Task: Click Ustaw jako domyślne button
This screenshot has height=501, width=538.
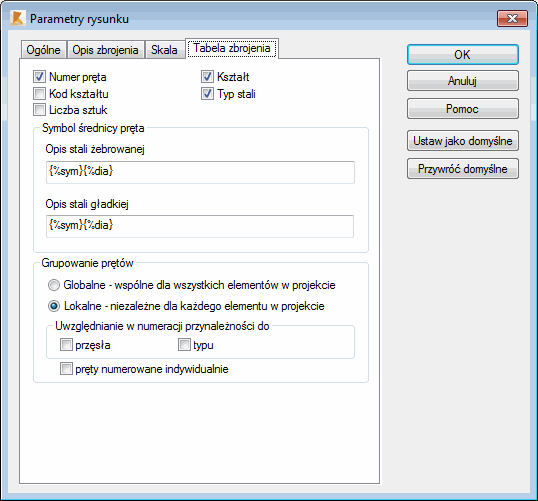Action: pyautogui.click(x=463, y=141)
